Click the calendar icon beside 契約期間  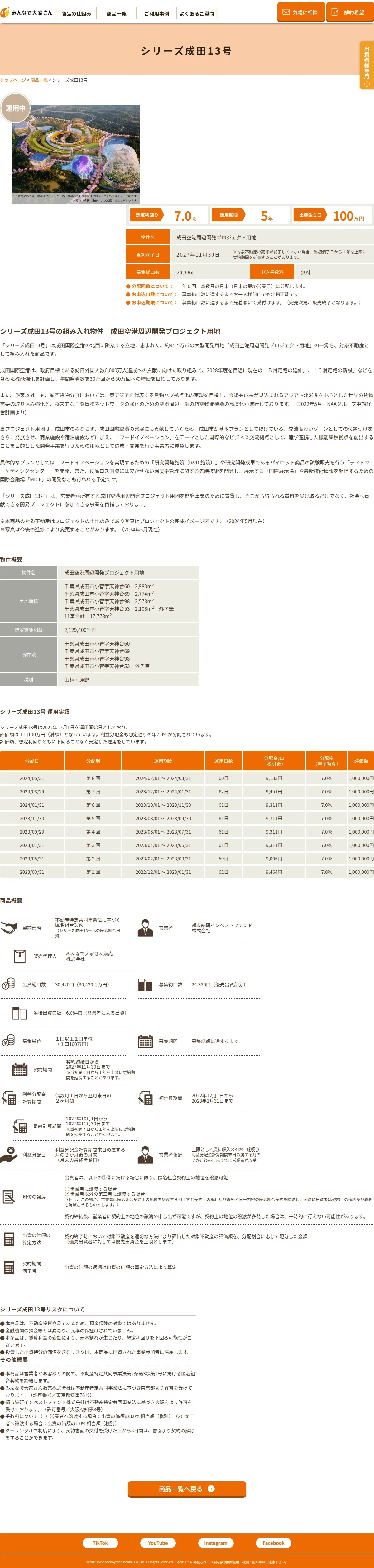click(19, 1070)
